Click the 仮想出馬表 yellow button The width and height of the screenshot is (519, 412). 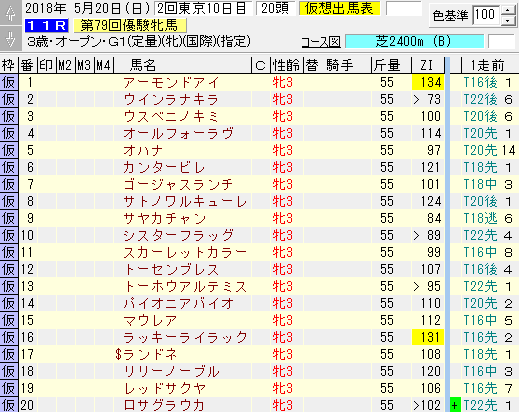pyautogui.click(x=339, y=8)
